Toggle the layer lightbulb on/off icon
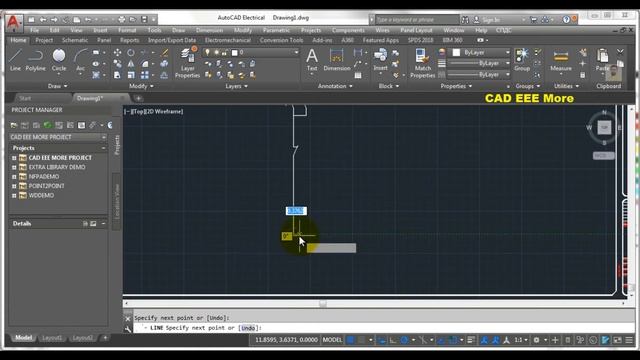This screenshot has height=360, width=640. [207, 52]
